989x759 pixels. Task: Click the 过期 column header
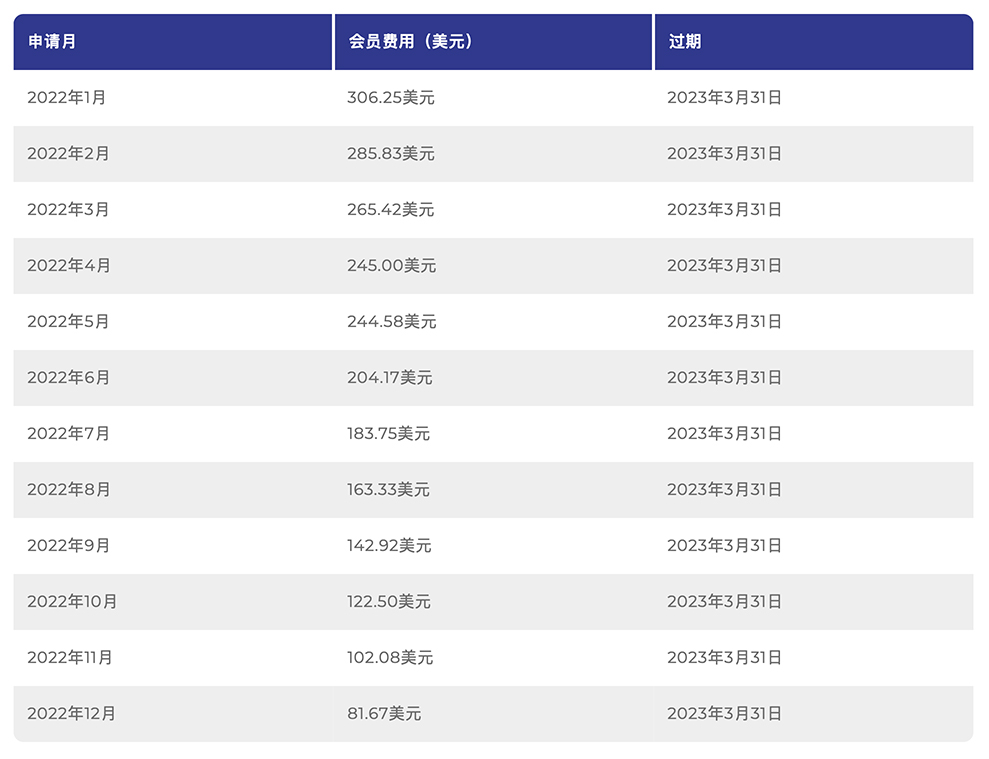pos(685,42)
